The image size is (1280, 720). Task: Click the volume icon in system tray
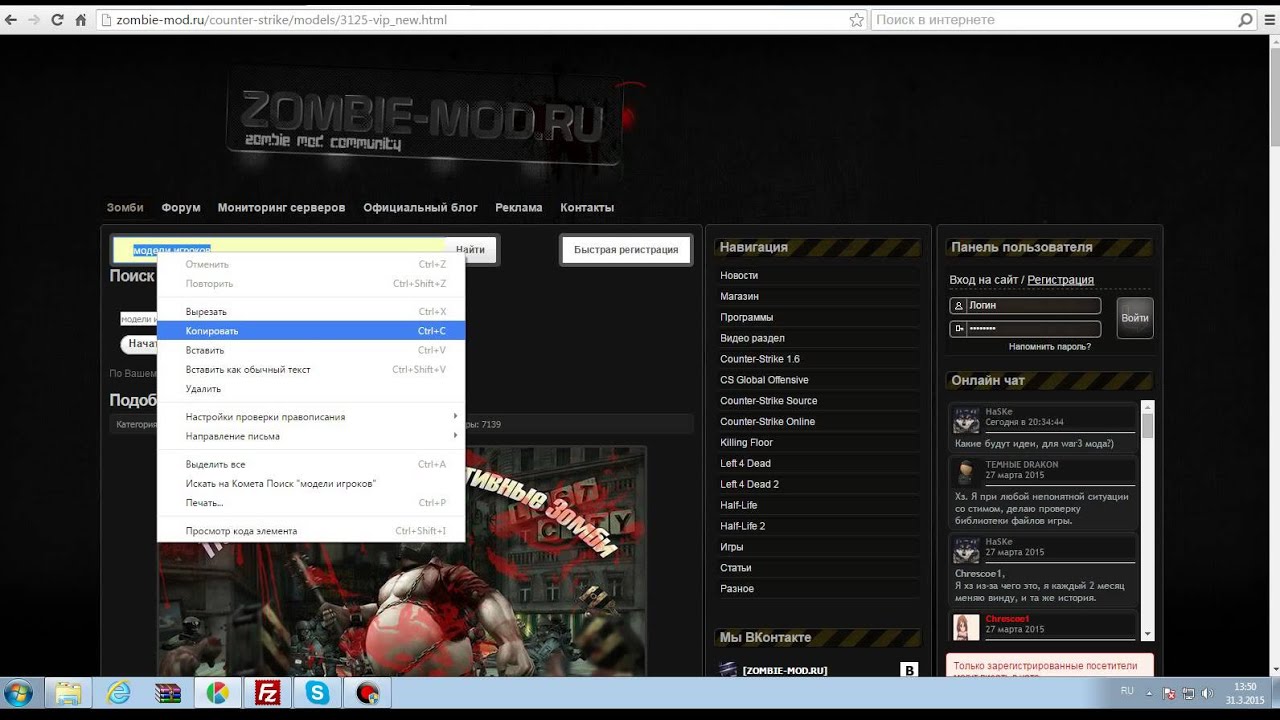tap(1207, 692)
